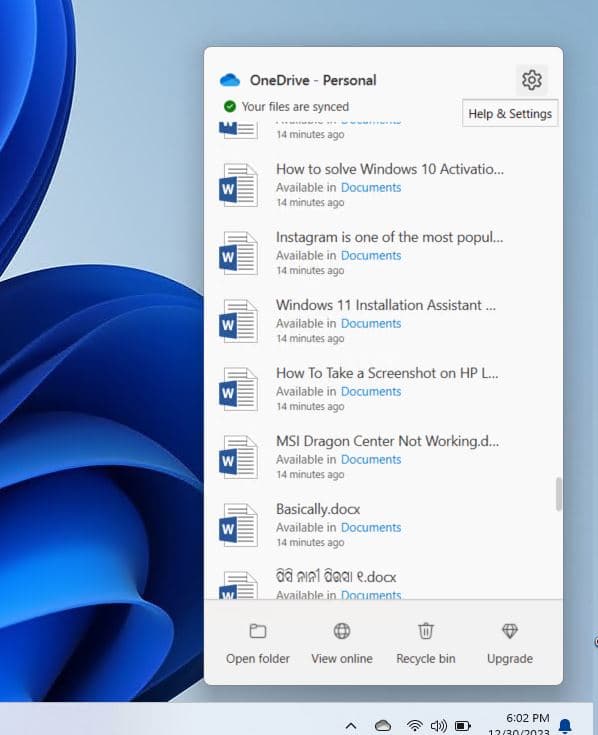Open Wi-Fi network icon in taskbar

(414, 726)
